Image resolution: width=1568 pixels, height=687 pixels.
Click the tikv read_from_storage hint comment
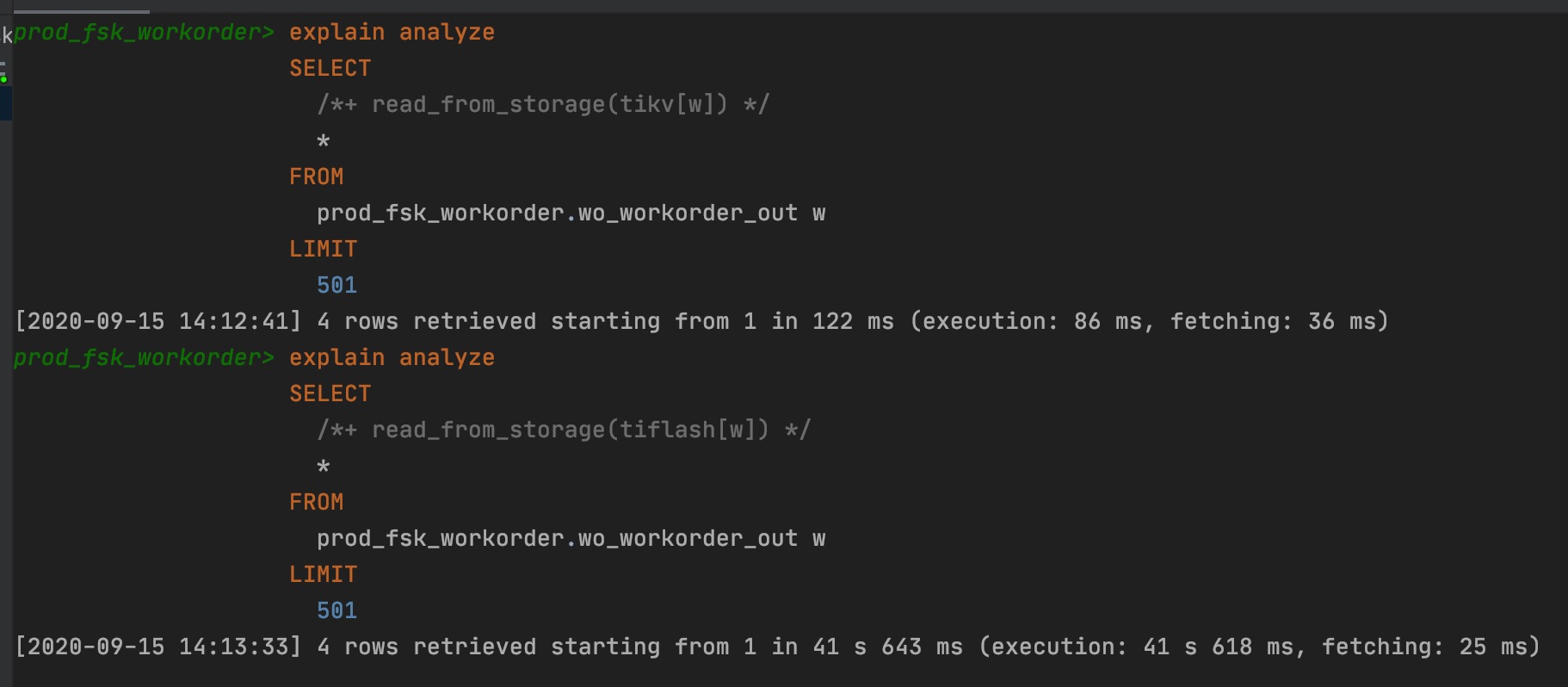click(543, 105)
